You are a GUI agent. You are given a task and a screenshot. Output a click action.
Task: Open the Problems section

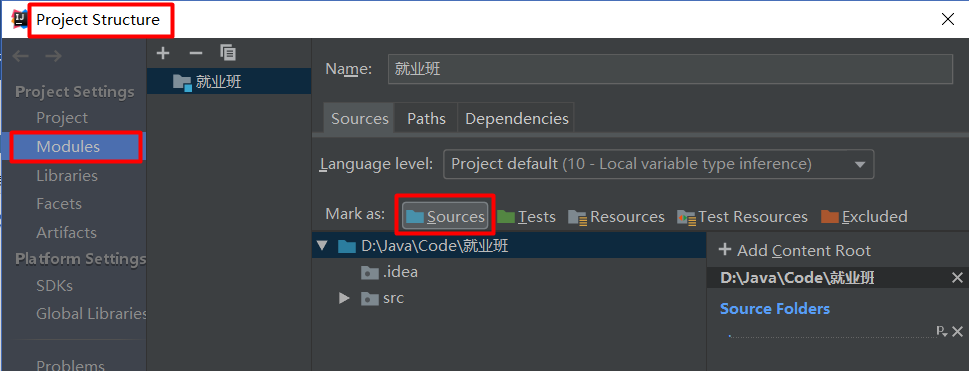70,365
